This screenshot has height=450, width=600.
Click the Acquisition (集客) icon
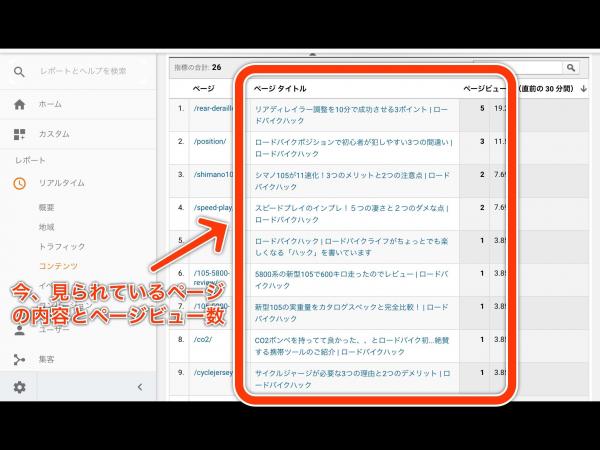click(x=19, y=359)
